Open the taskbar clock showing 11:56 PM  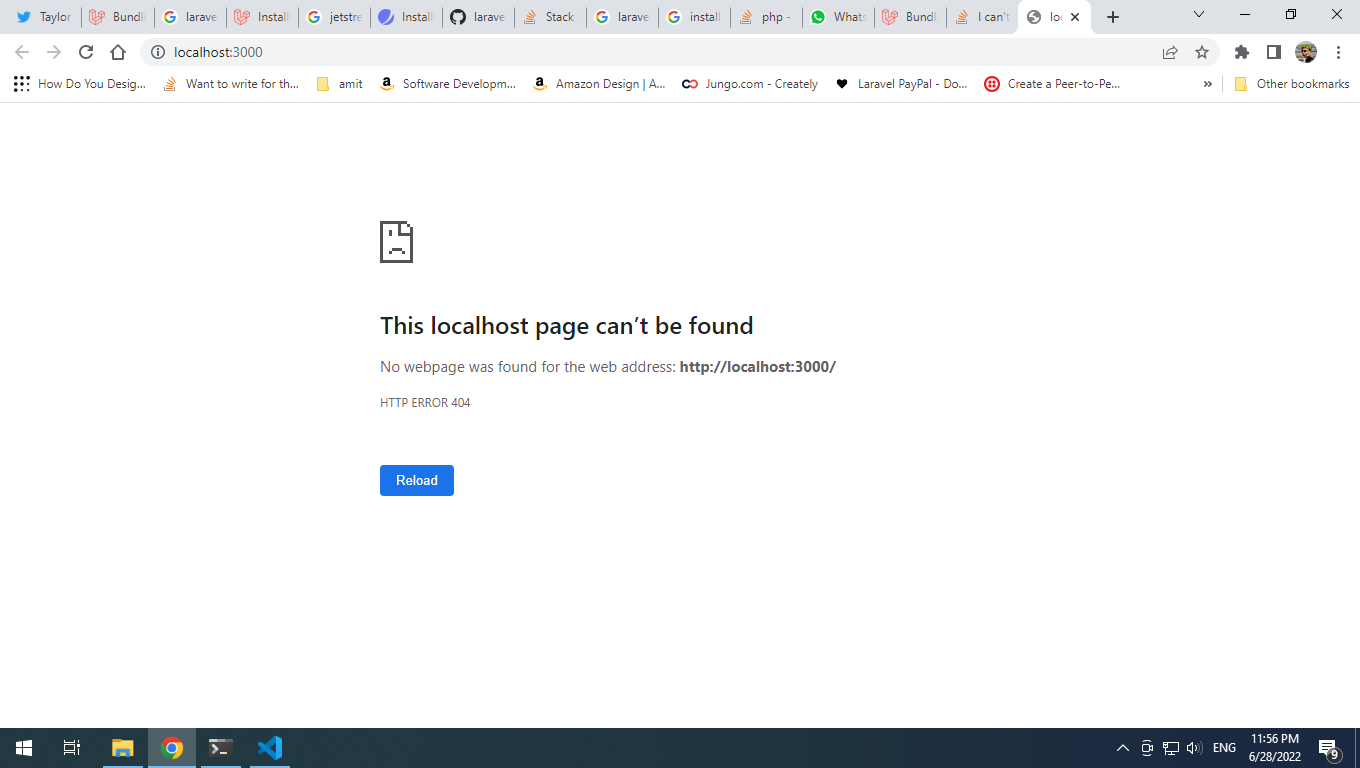coord(1275,748)
